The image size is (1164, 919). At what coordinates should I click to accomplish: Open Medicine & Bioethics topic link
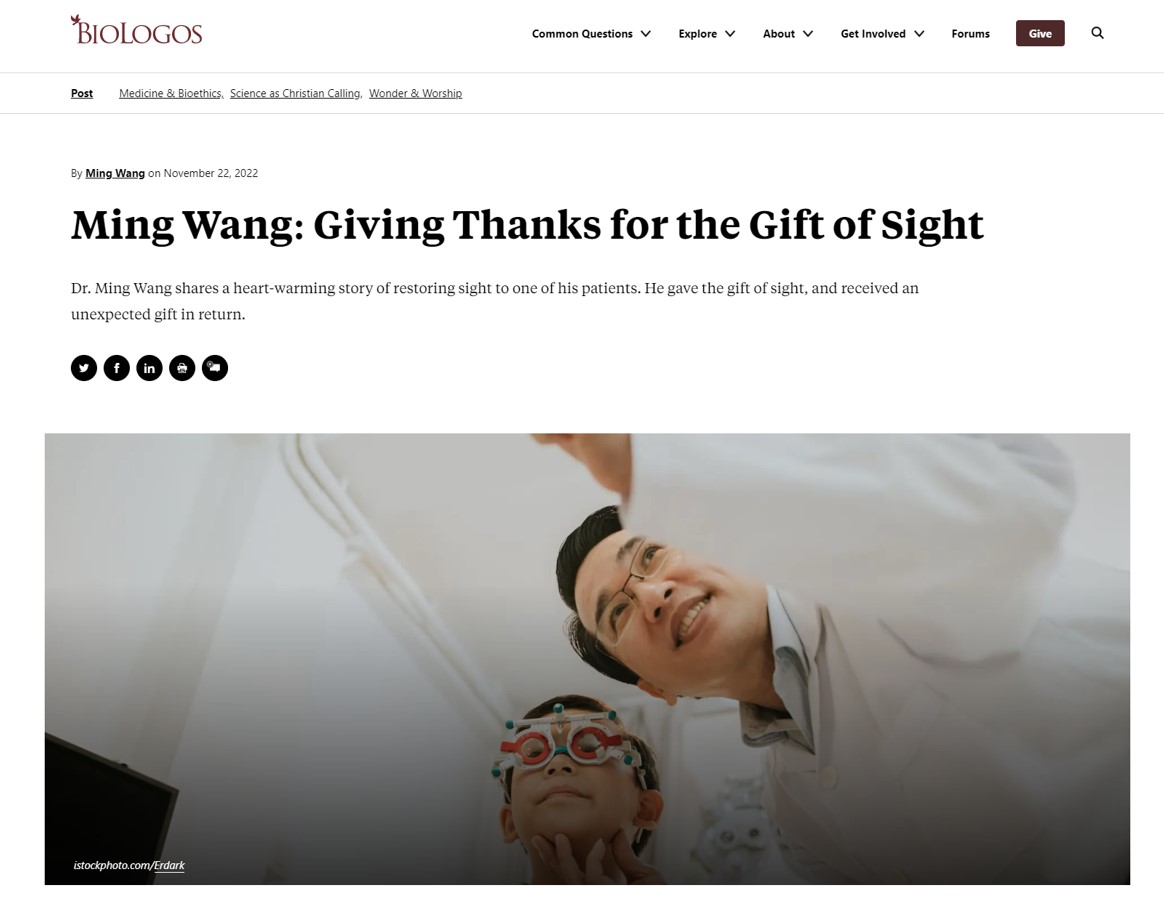click(171, 94)
